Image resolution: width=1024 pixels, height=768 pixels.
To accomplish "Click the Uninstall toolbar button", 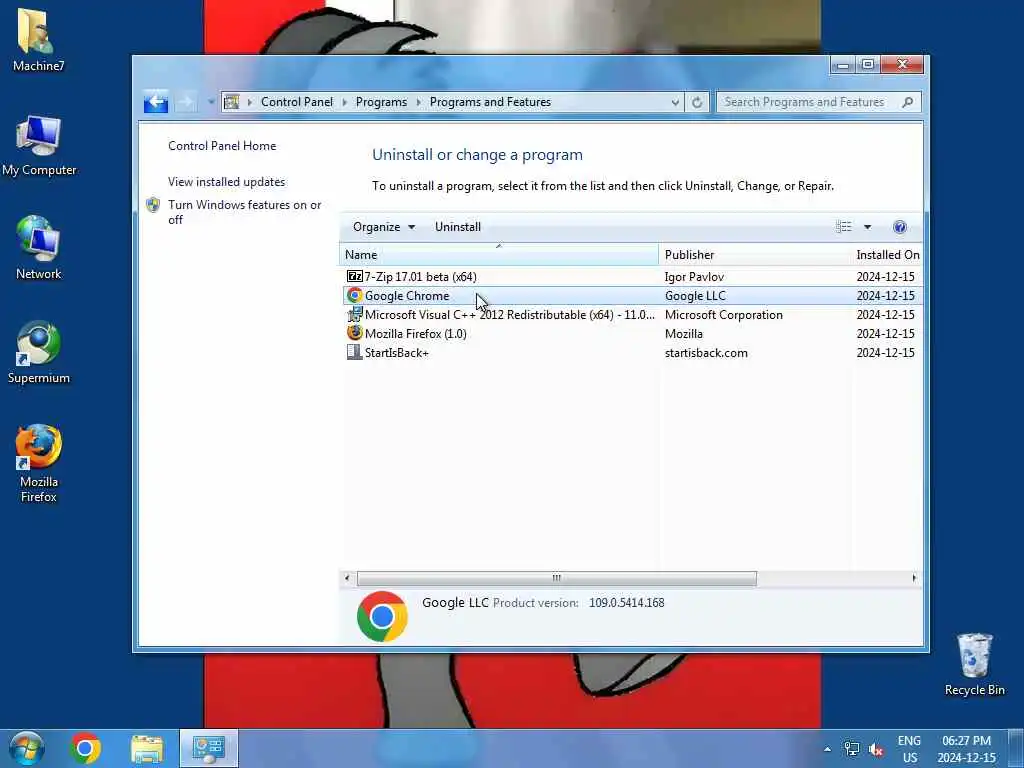I will pos(458,227).
